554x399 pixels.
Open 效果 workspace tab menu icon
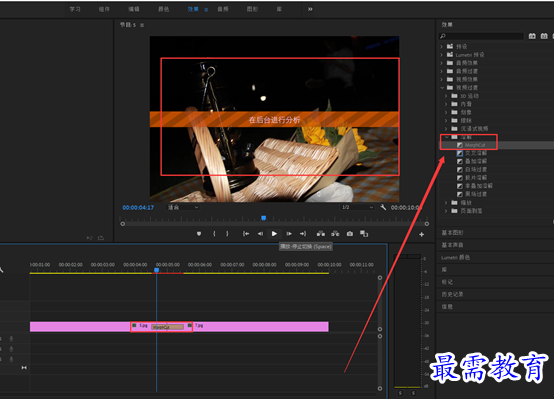(206, 10)
